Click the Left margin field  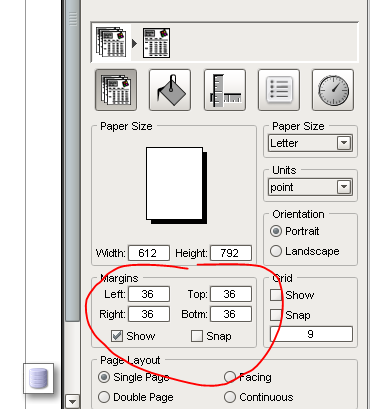[x=149, y=294]
